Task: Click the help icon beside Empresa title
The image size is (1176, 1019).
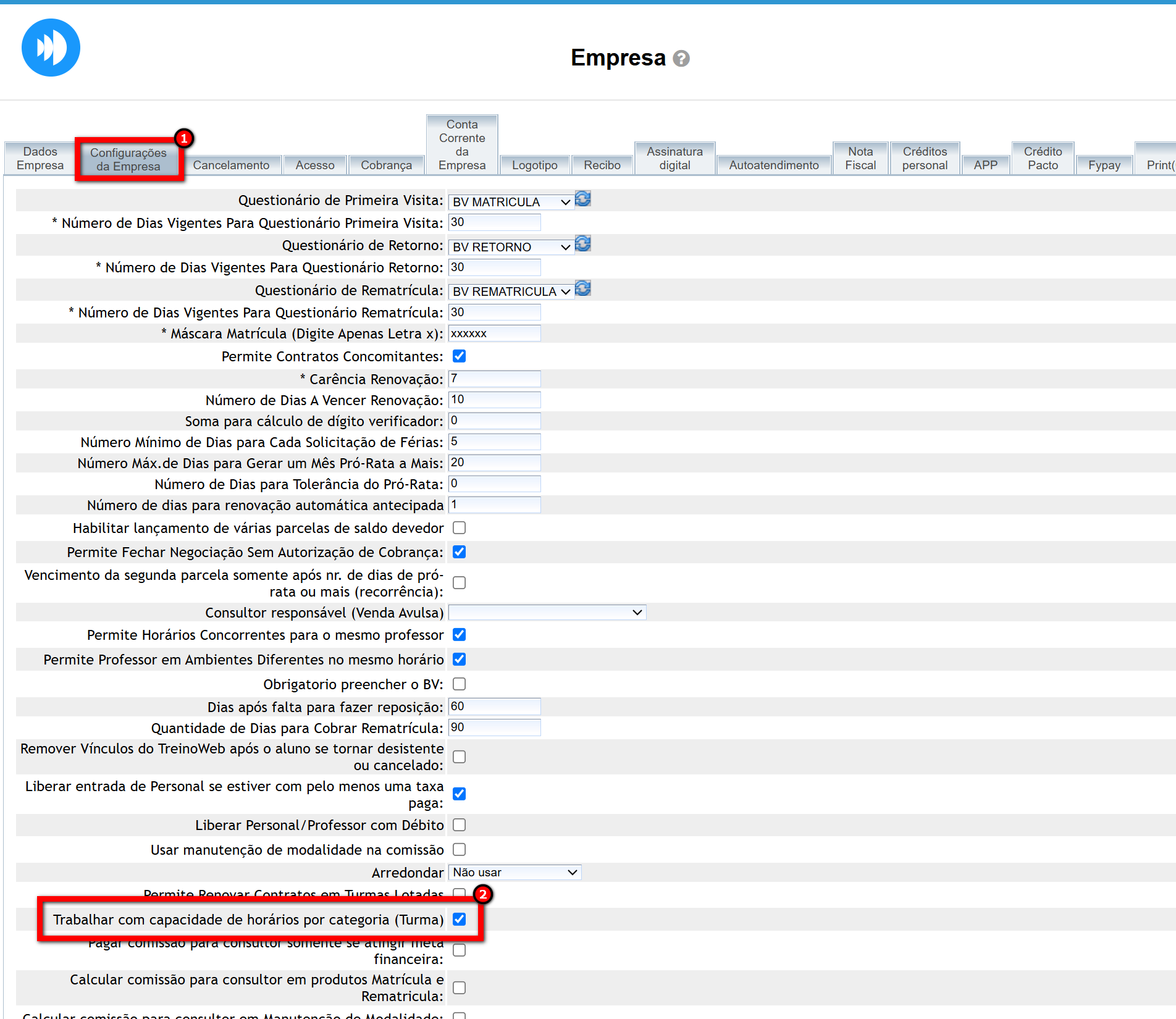Action: click(x=681, y=59)
